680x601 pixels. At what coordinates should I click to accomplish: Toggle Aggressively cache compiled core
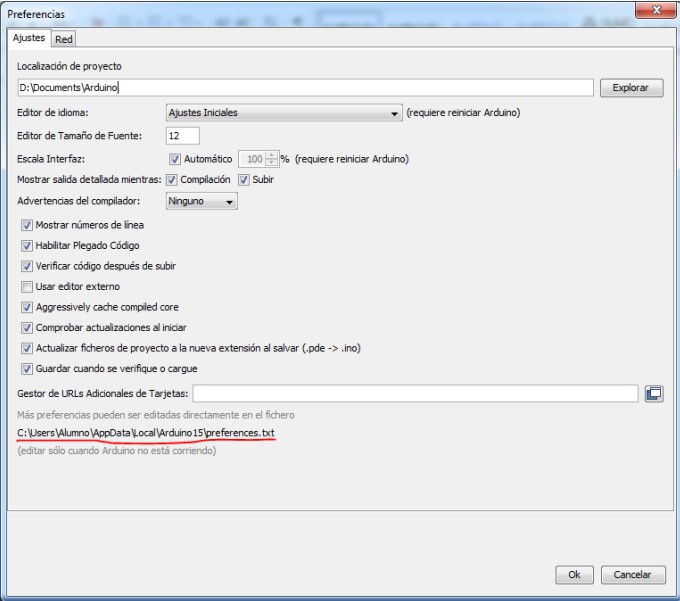tap(26, 307)
